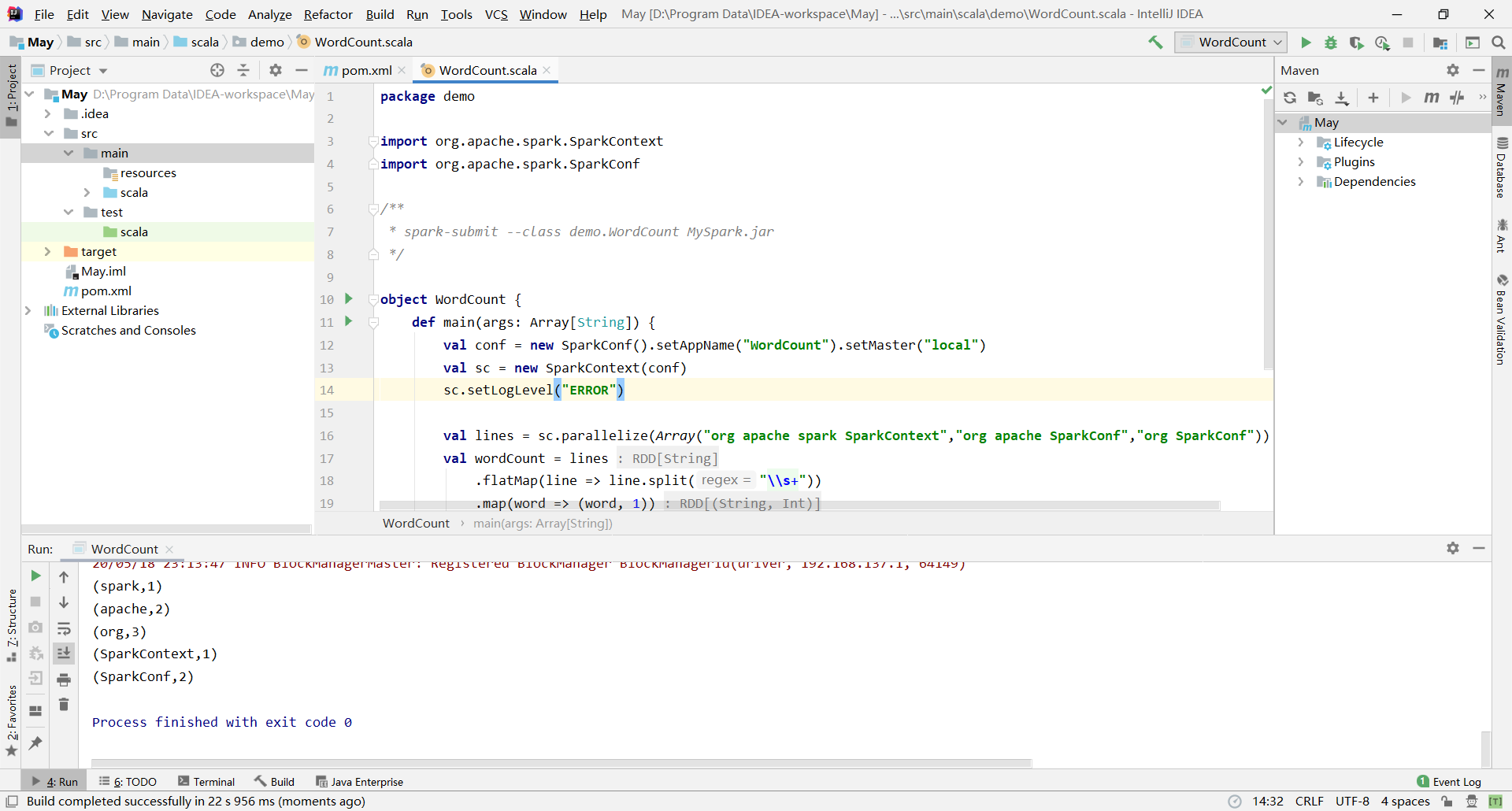Start debugging with the bug icon
The width and height of the screenshot is (1512, 811).
pyautogui.click(x=1331, y=43)
